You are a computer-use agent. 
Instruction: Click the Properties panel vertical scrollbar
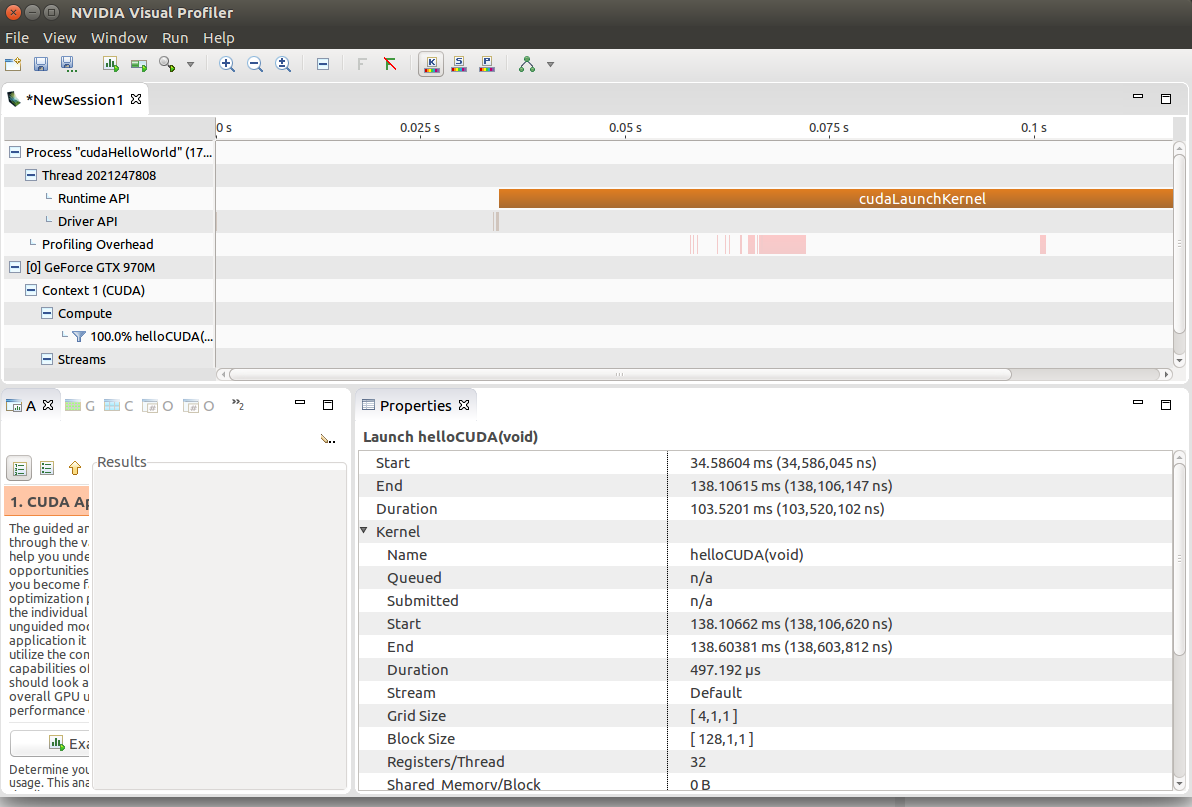click(x=1179, y=559)
